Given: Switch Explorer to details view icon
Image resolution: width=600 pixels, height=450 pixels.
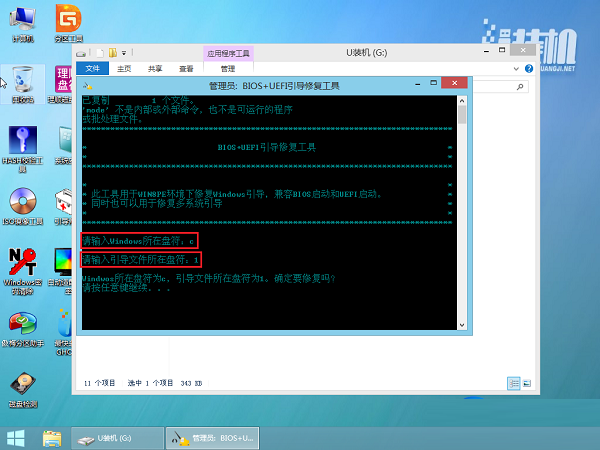Looking at the screenshot, I should 514,383.
